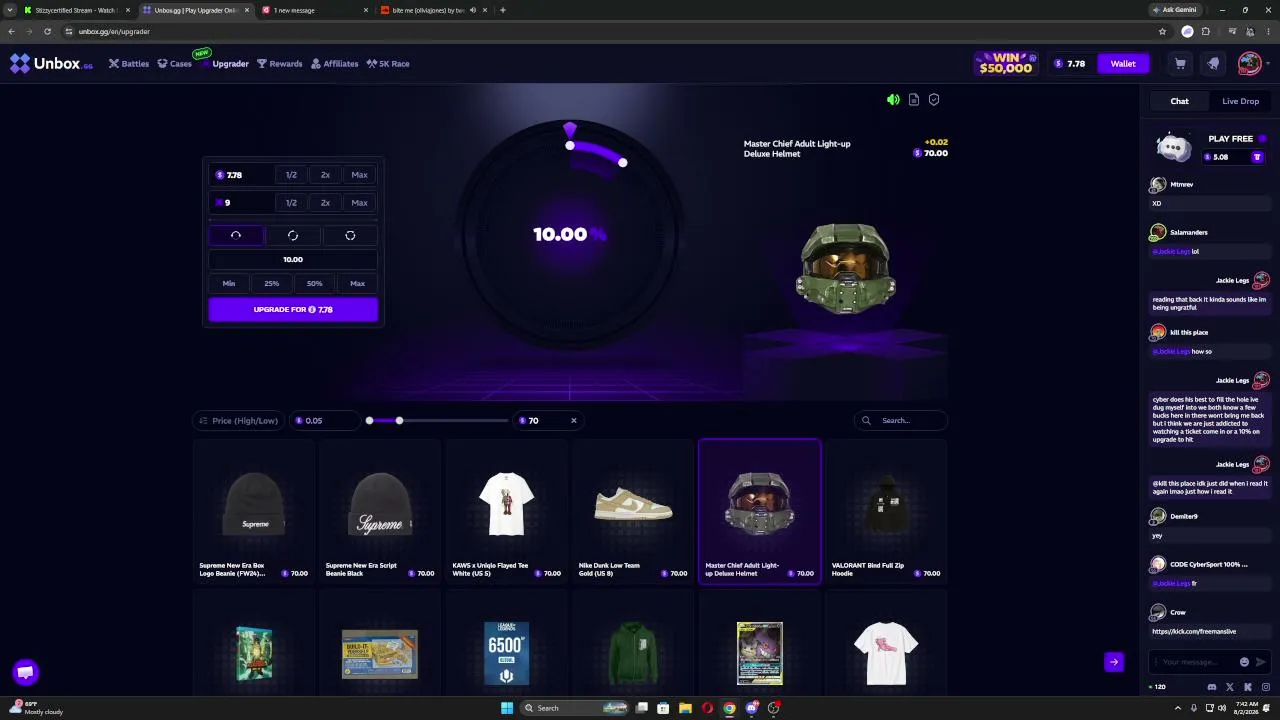Screen dimensions: 1280x720
Task: Select the middle split-arc roll option
Action: click(293, 235)
